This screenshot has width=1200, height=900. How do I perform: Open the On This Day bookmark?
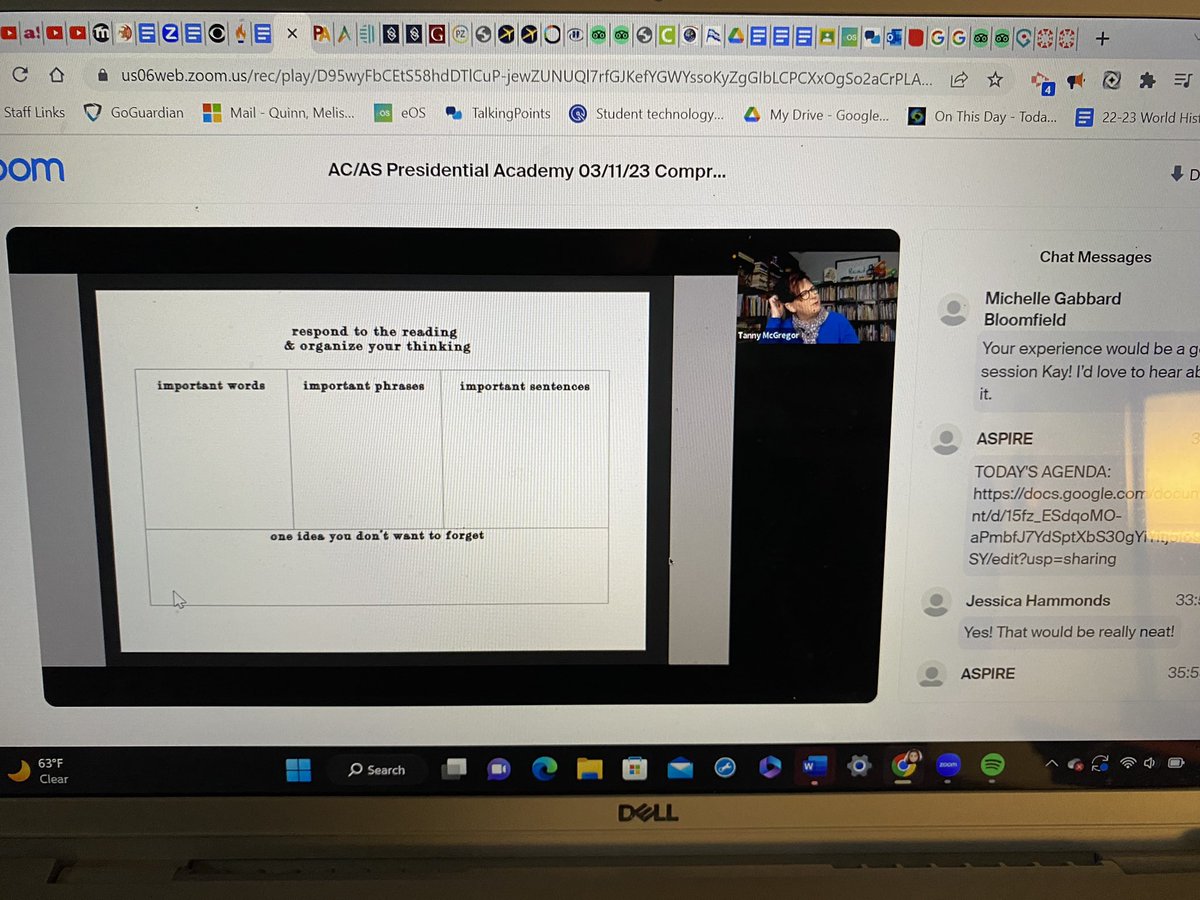click(x=982, y=116)
